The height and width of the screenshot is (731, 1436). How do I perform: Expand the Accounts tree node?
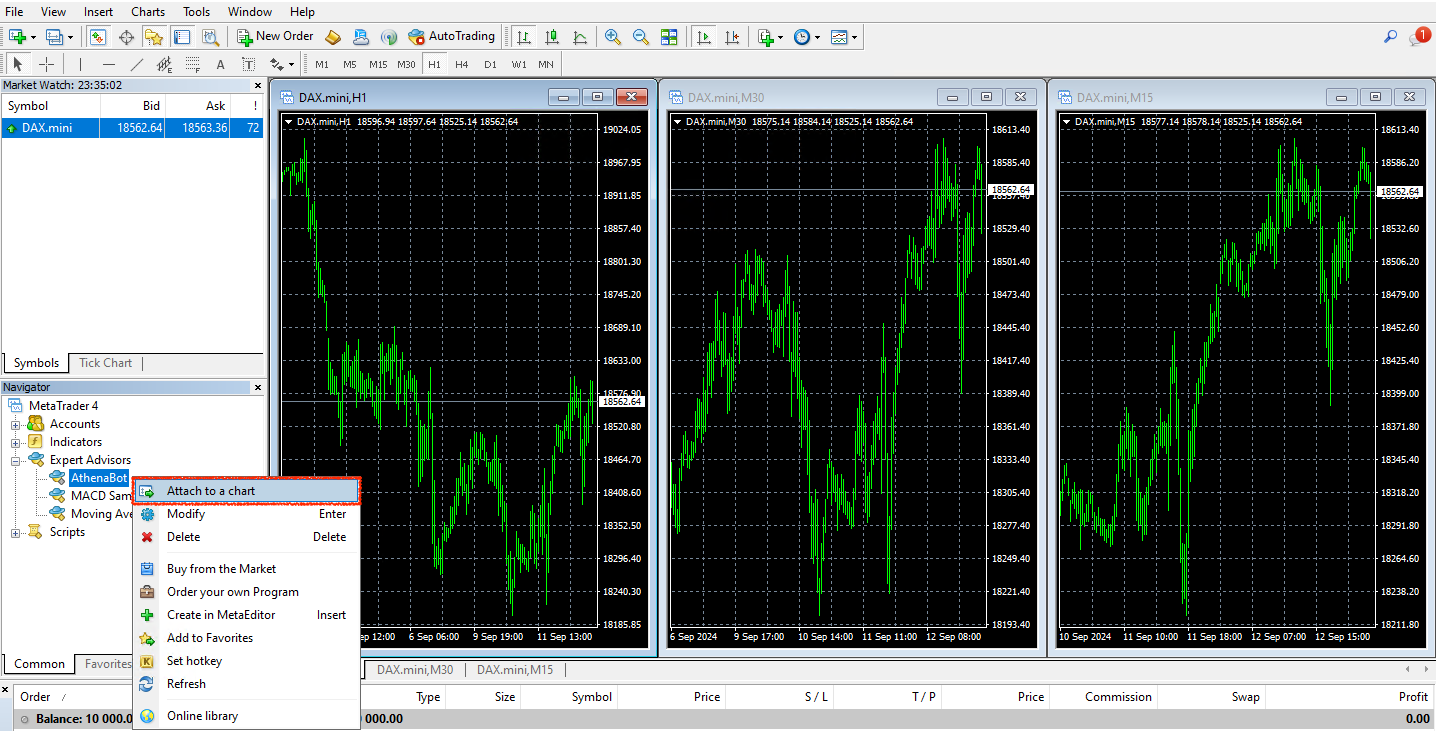point(16,424)
